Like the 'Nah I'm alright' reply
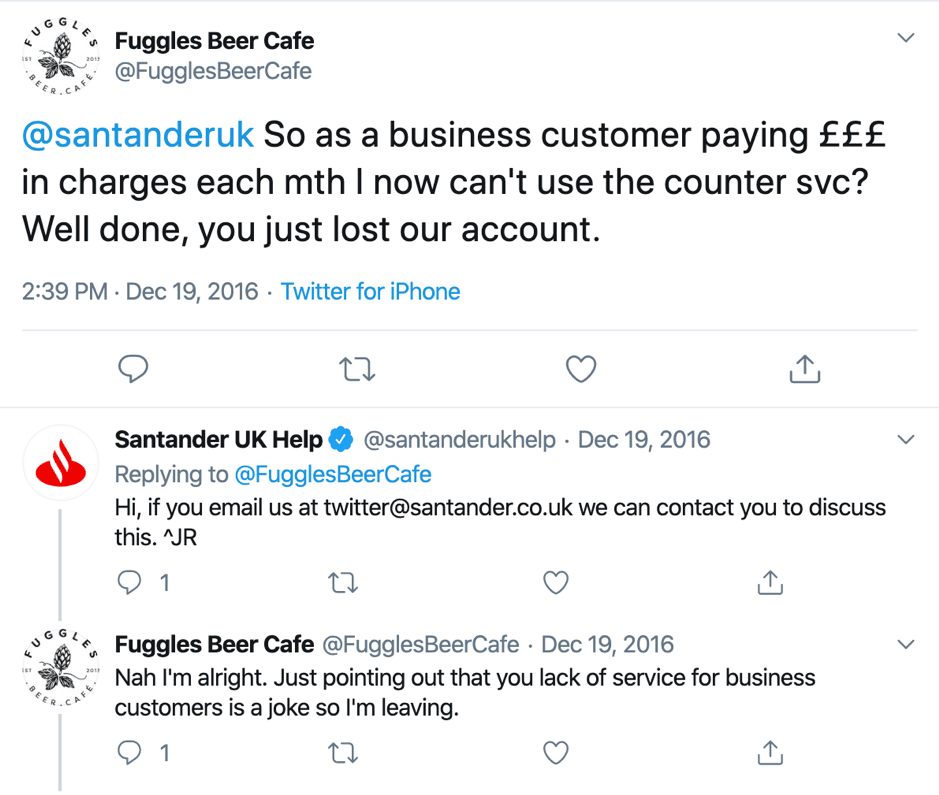This screenshot has height=795, width=939. click(x=555, y=752)
